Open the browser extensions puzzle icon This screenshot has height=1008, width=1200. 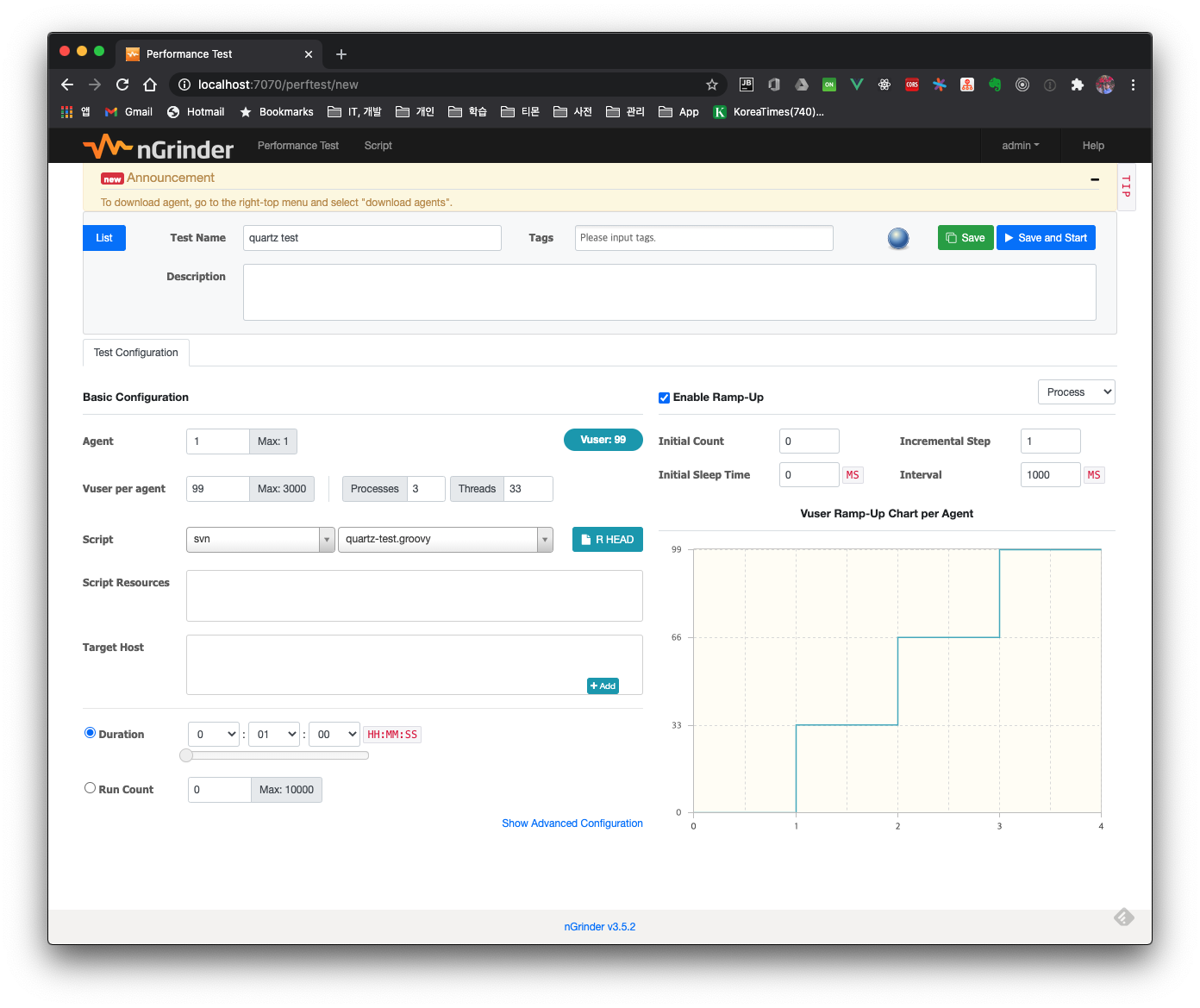point(1077,85)
